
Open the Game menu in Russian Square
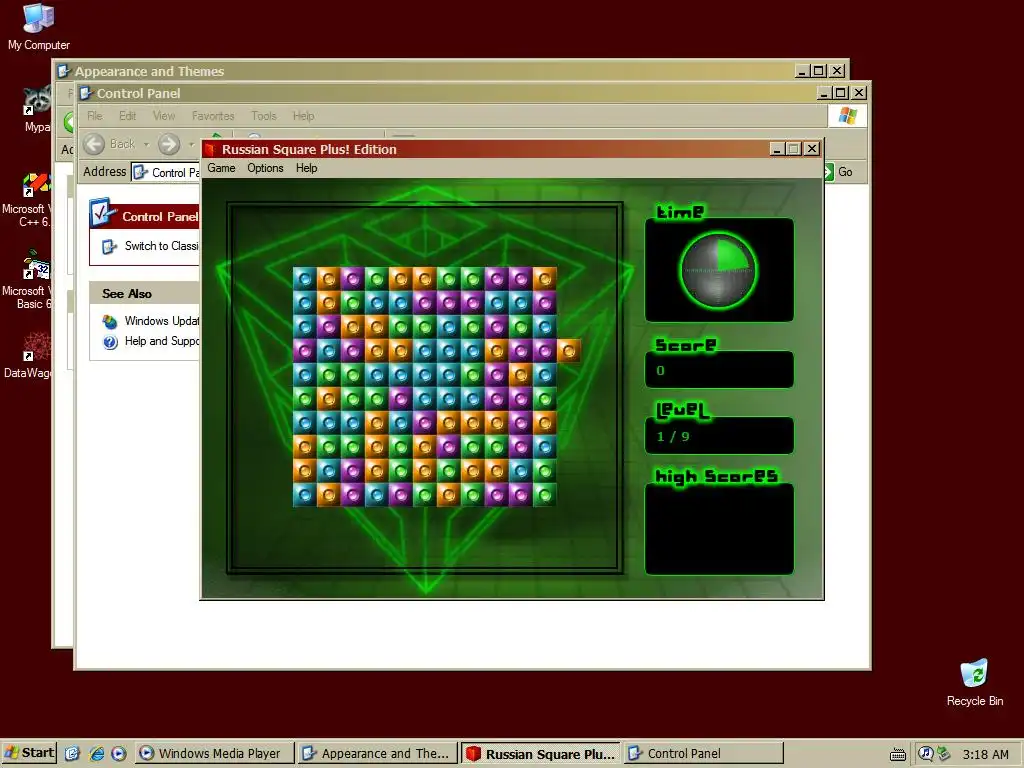(x=221, y=168)
